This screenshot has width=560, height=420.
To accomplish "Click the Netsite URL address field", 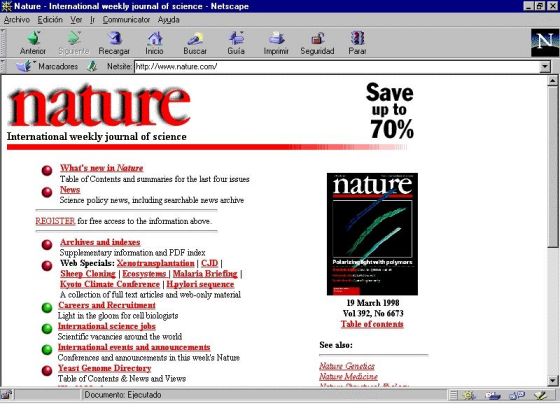I will click(x=337, y=66).
